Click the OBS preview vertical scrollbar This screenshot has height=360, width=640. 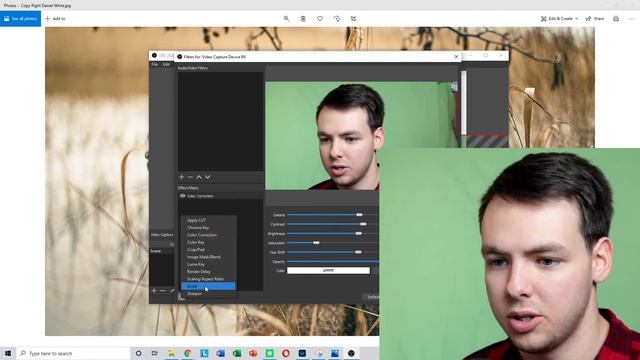pos(464,102)
